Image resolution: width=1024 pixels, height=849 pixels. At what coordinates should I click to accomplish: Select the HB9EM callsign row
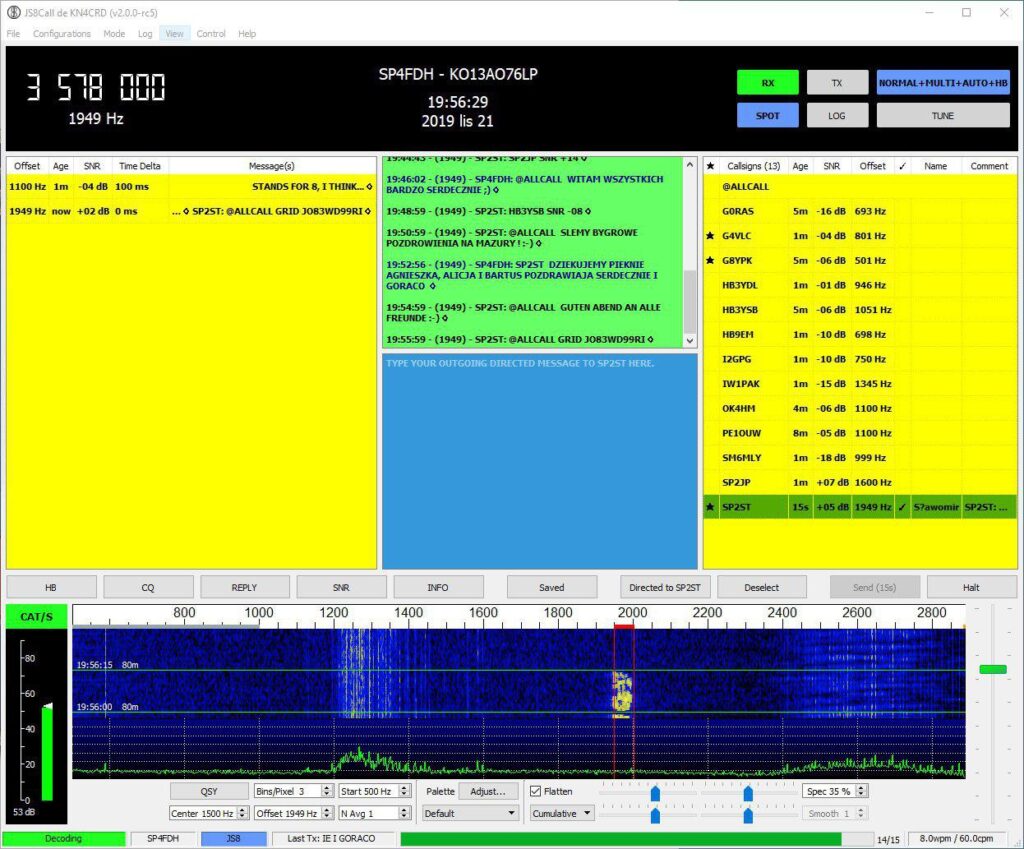click(859, 334)
